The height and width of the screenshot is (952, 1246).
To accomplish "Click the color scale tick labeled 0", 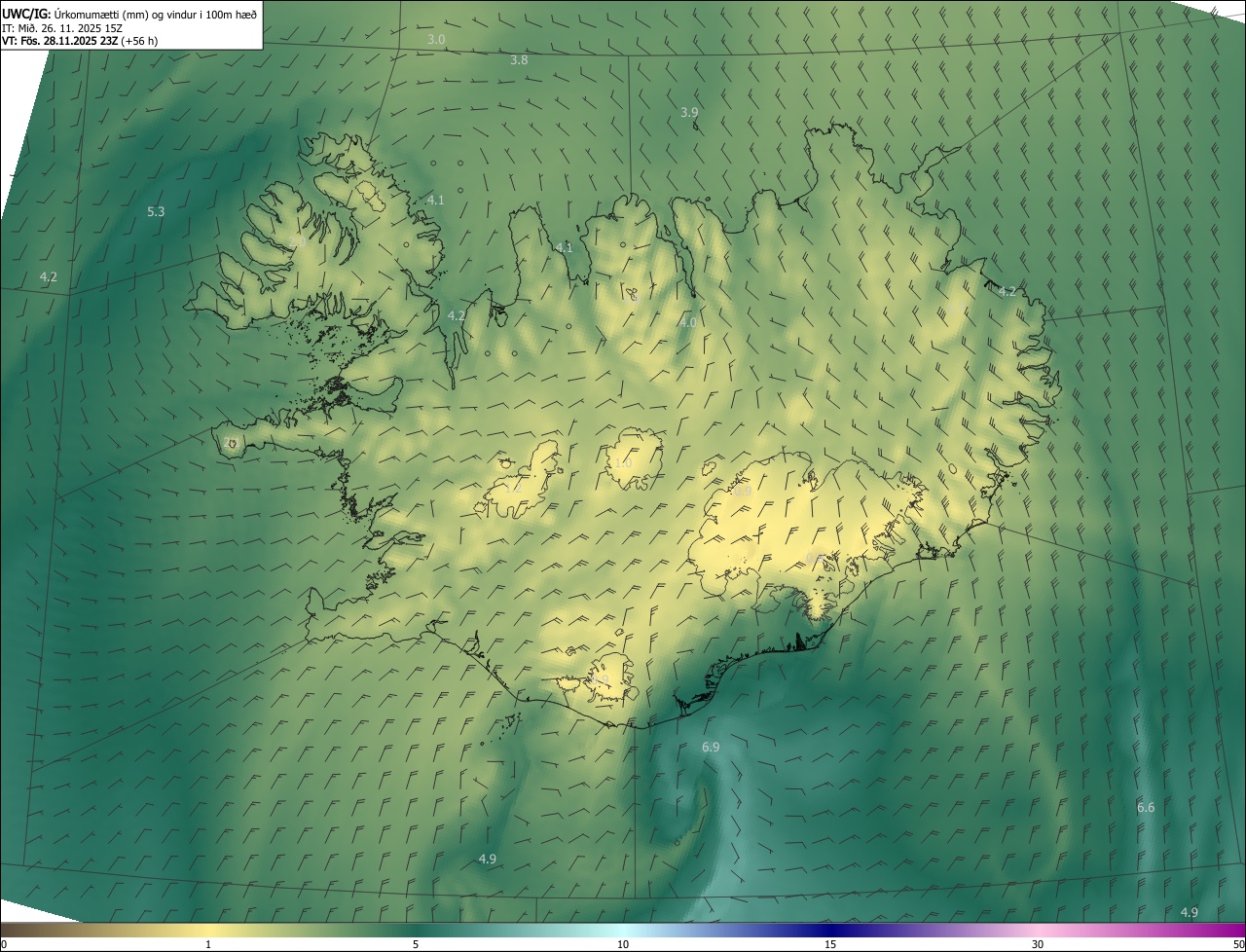I will point(4,944).
